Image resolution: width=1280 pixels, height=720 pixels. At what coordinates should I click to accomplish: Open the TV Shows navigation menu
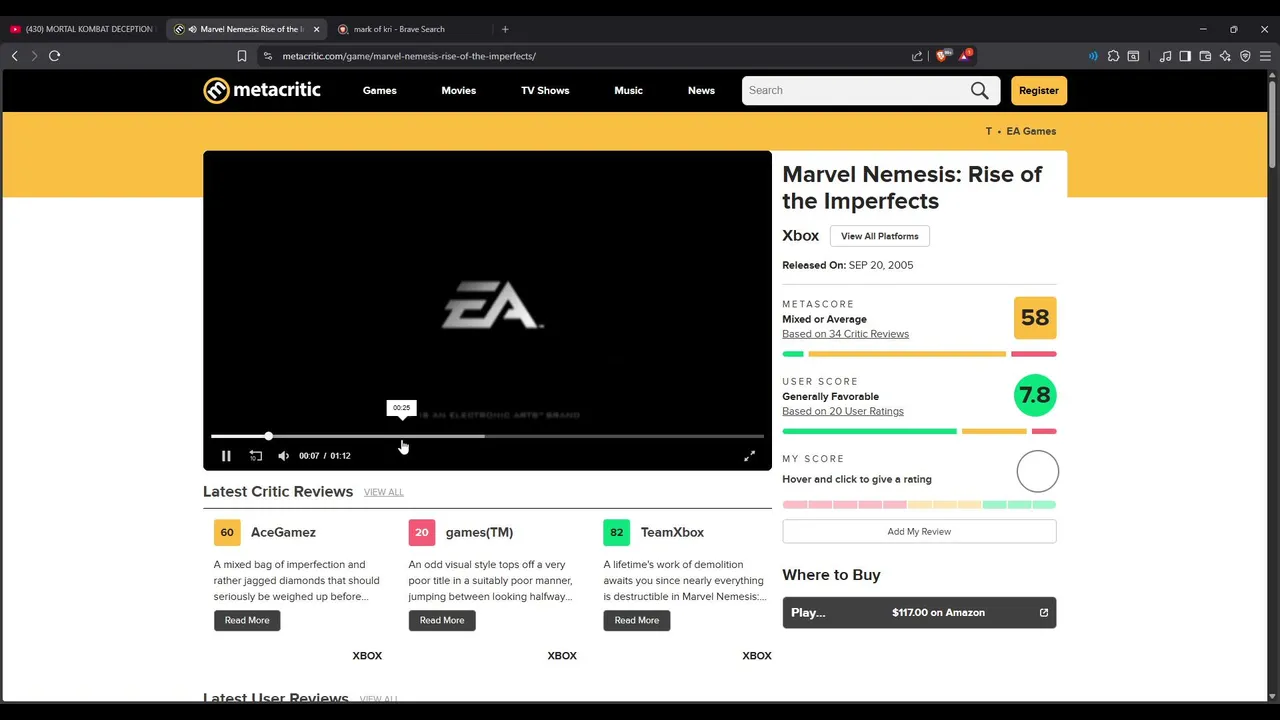(x=545, y=90)
